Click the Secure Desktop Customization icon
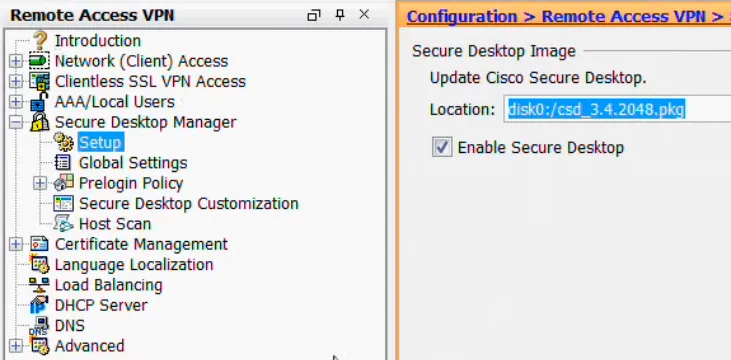The height and width of the screenshot is (360, 731). [x=63, y=204]
